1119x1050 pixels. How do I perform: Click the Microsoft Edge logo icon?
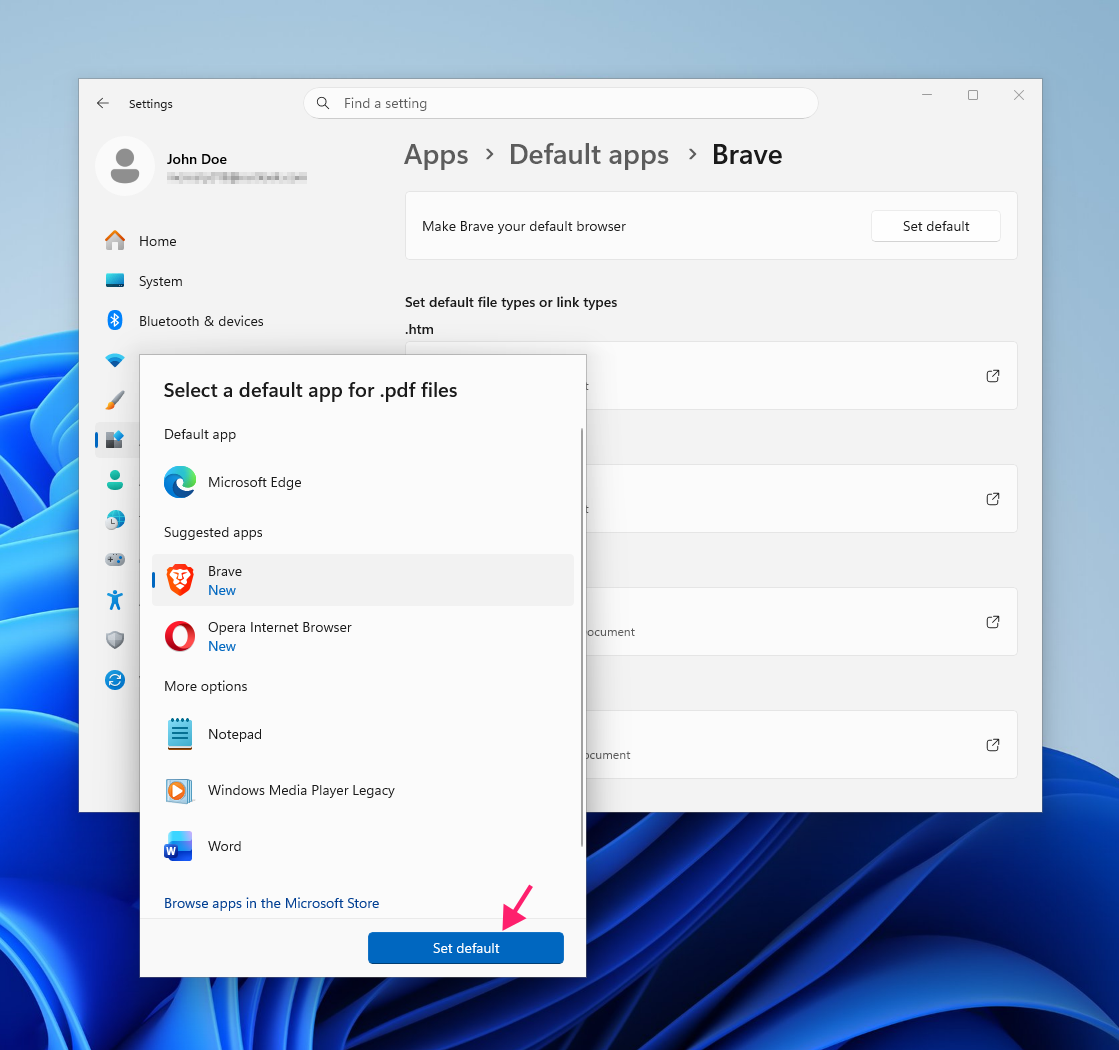tap(180, 483)
